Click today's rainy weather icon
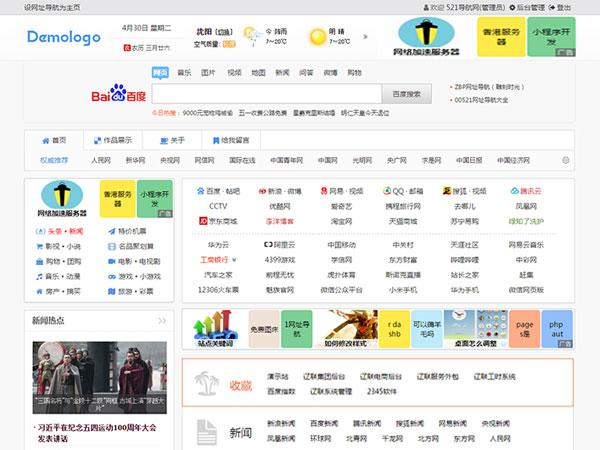 [252, 36]
